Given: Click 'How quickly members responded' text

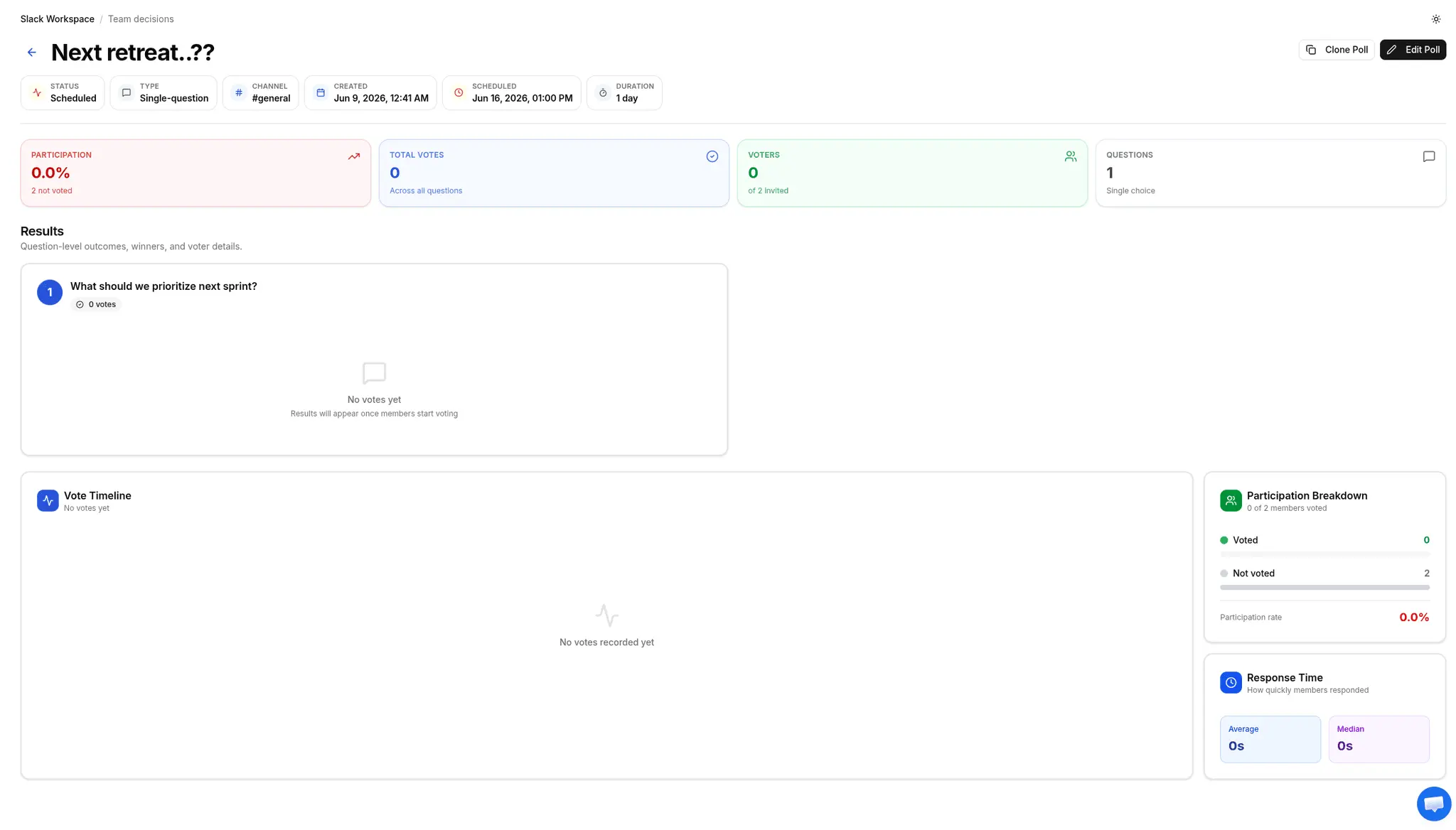Looking at the screenshot, I should click(x=1307, y=690).
